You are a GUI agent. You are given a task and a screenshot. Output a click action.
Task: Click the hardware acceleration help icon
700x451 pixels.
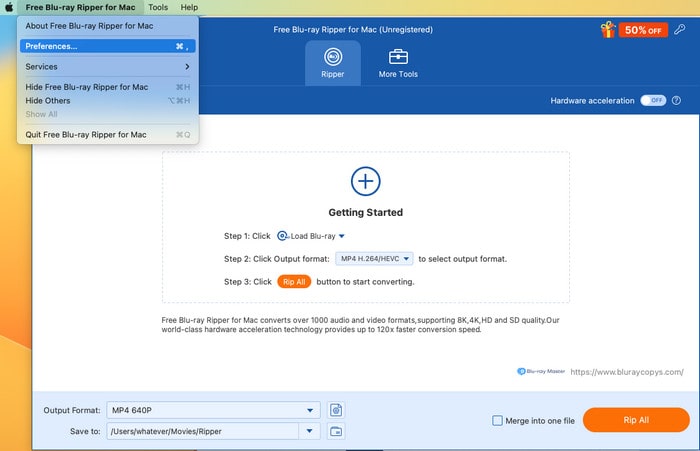[x=677, y=101]
